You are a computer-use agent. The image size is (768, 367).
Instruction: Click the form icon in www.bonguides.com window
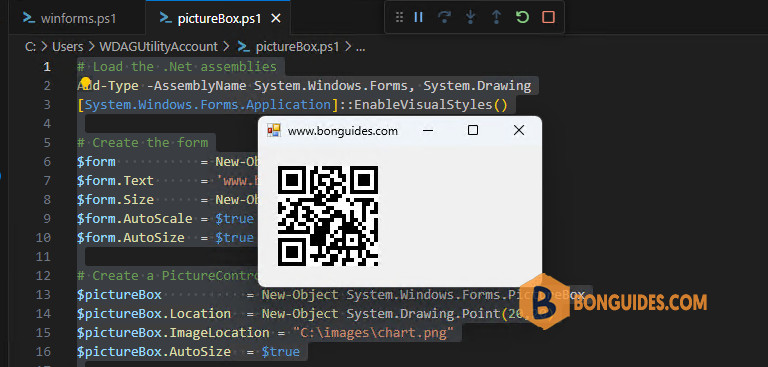274,130
